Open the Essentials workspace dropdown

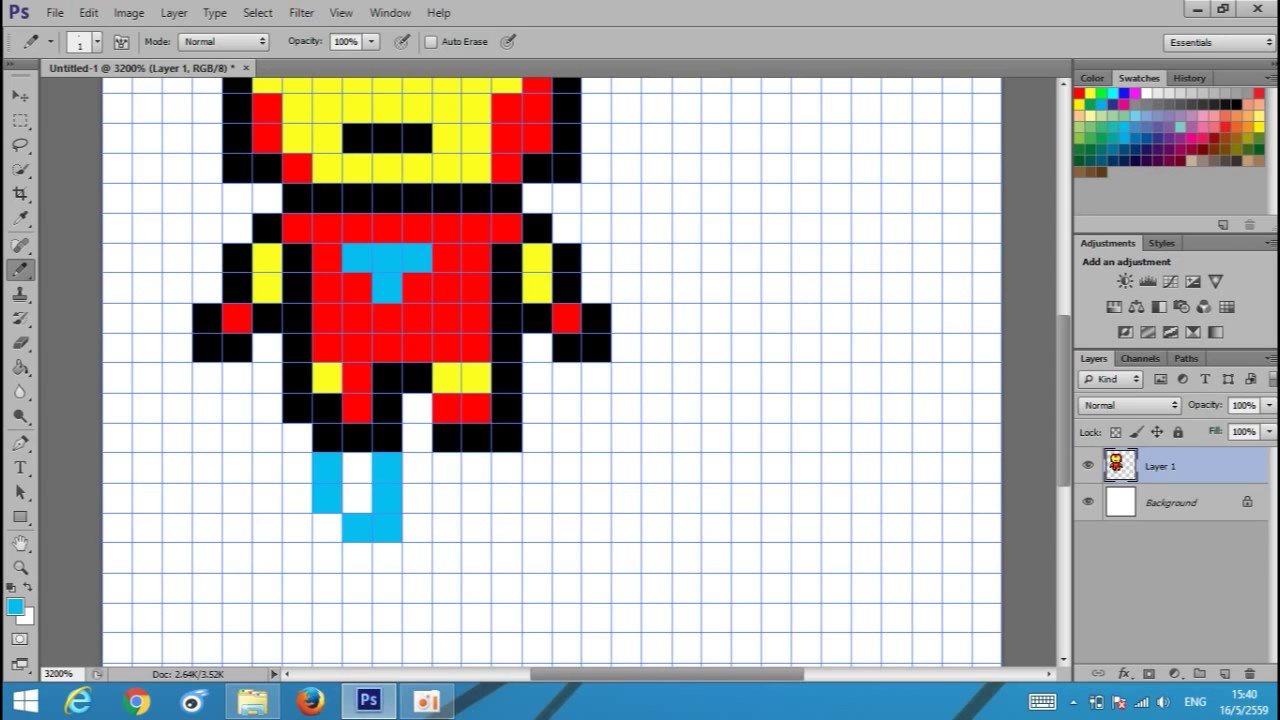pos(1219,42)
